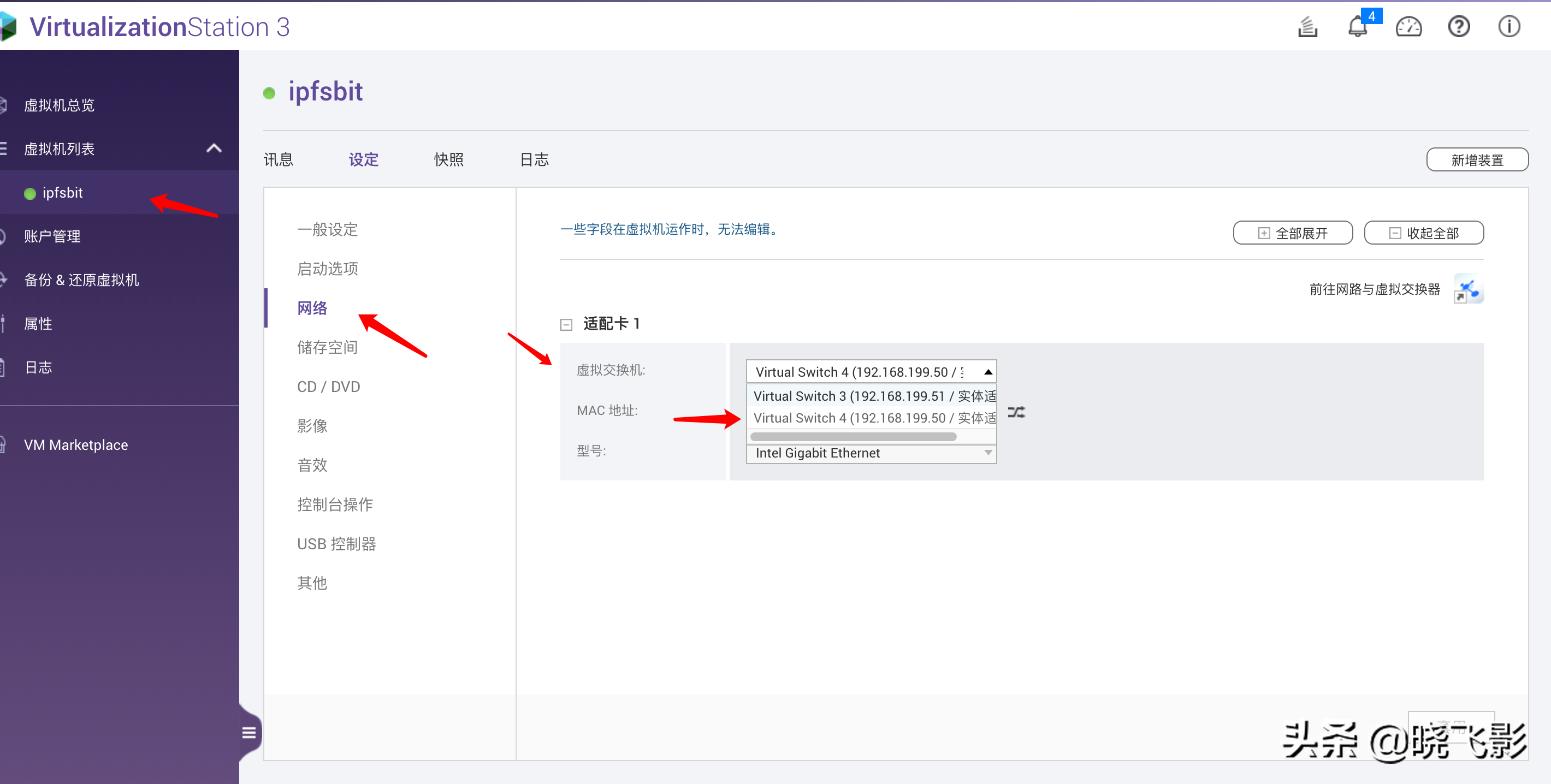Open the Intel Gigabit Ethernet model dropdown
The image size is (1551, 784).
coord(871,453)
